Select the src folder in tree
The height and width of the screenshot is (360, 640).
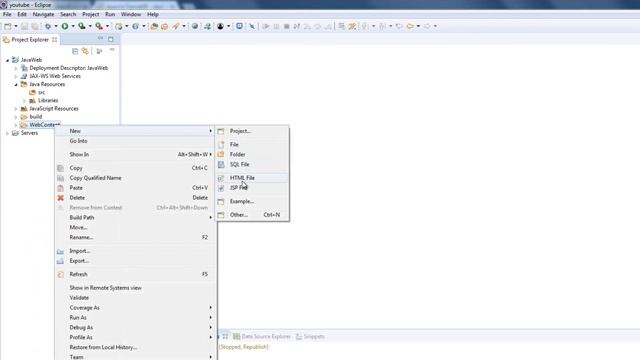click(37, 93)
